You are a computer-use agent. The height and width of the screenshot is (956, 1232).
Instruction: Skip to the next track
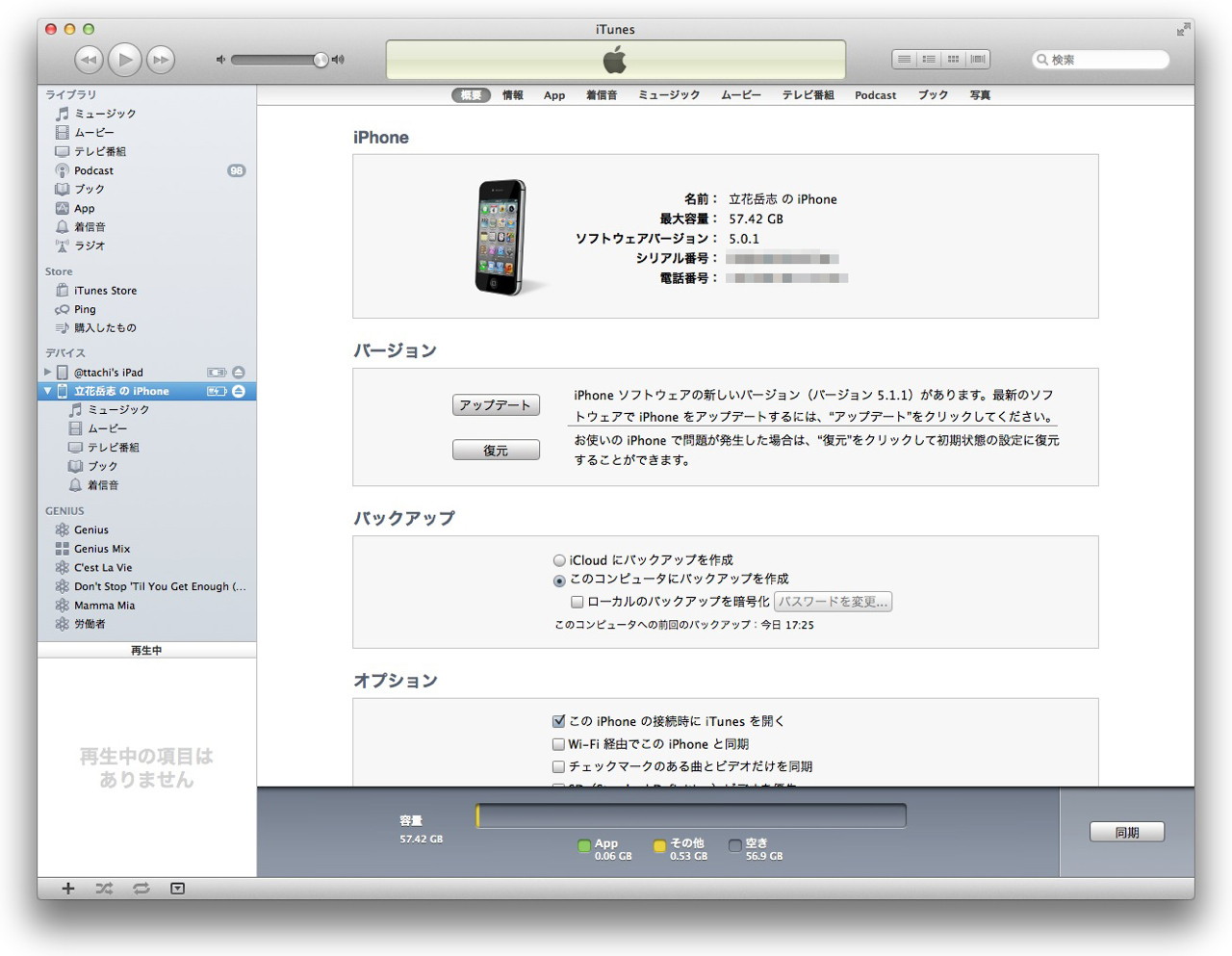point(161,60)
